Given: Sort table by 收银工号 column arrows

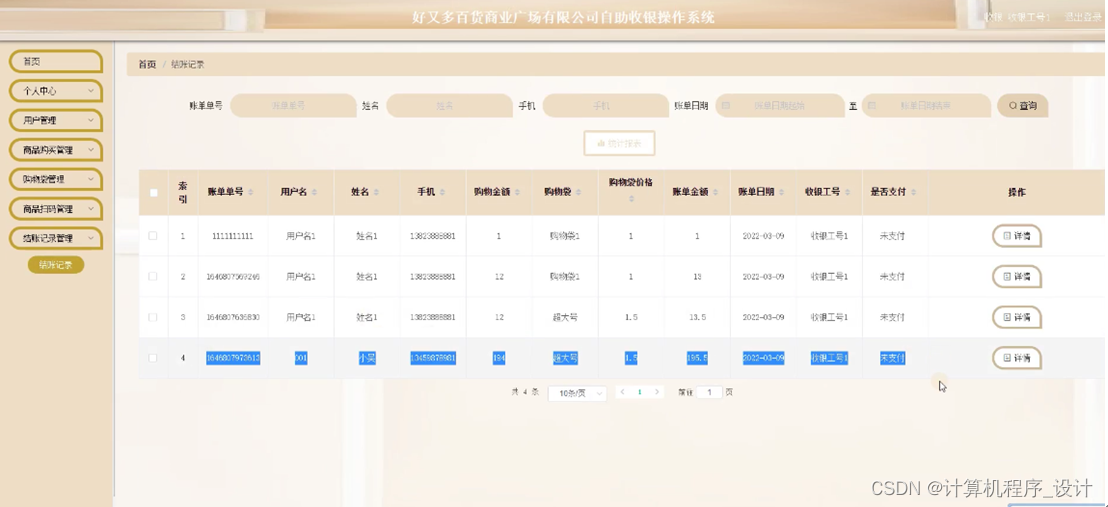Looking at the screenshot, I should [x=849, y=192].
